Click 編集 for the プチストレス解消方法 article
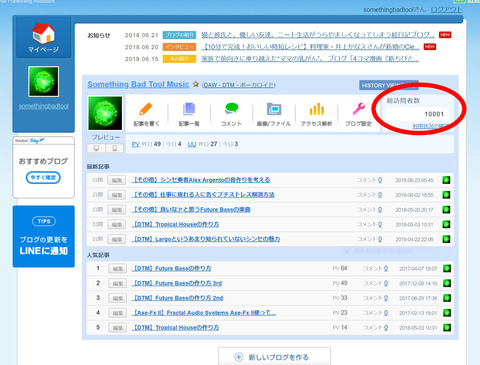The height and width of the screenshot is (365, 480). (x=117, y=195)
